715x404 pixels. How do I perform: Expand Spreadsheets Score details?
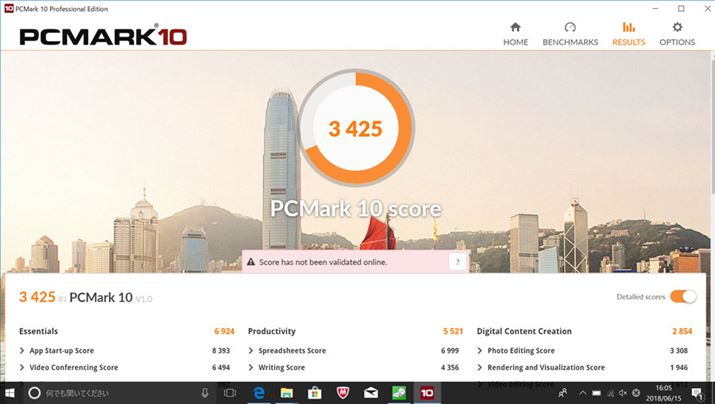coord(251,351)
